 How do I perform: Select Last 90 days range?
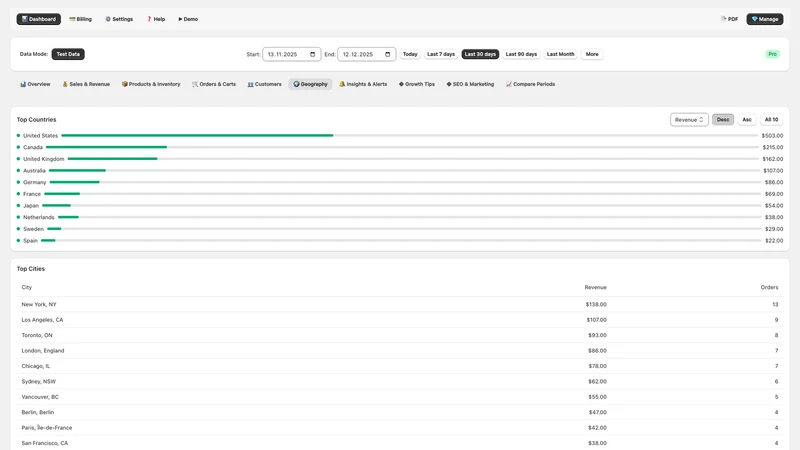(521, 54)
